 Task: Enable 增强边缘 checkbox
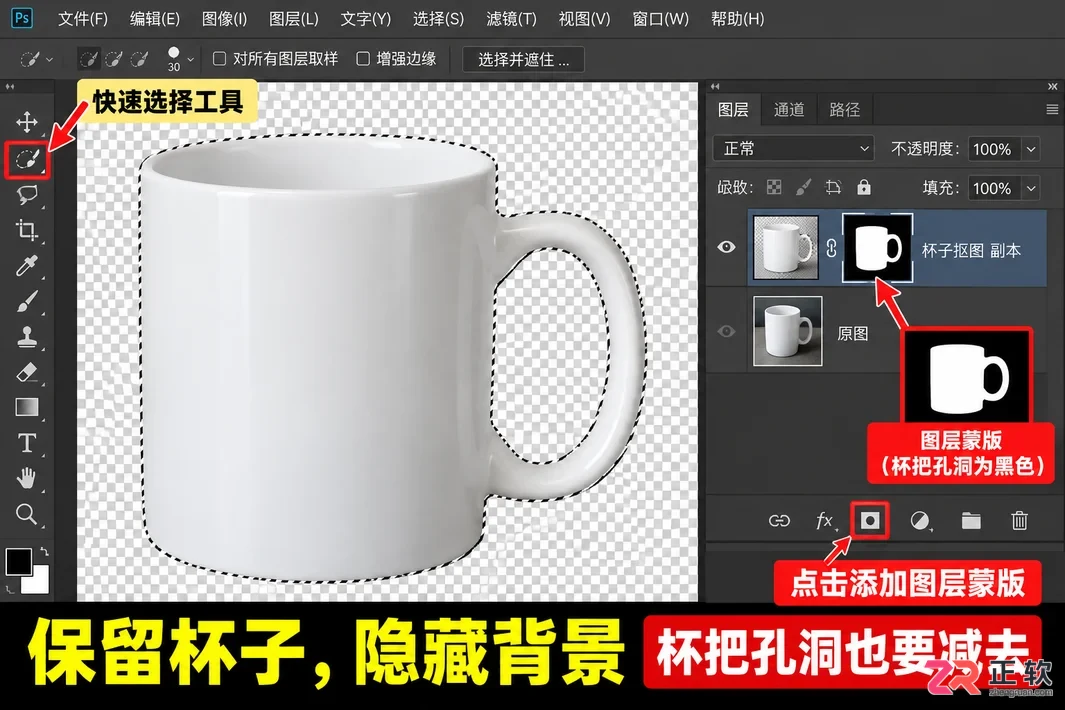[363, 59]
